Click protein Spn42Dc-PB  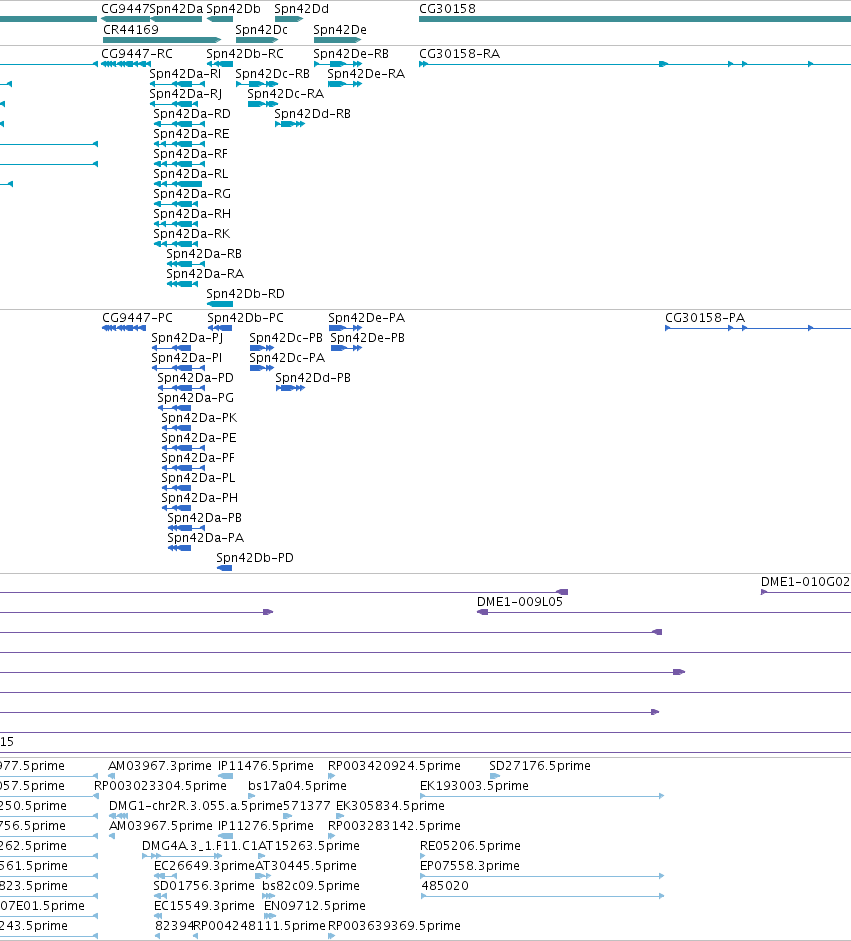point(286,337)
